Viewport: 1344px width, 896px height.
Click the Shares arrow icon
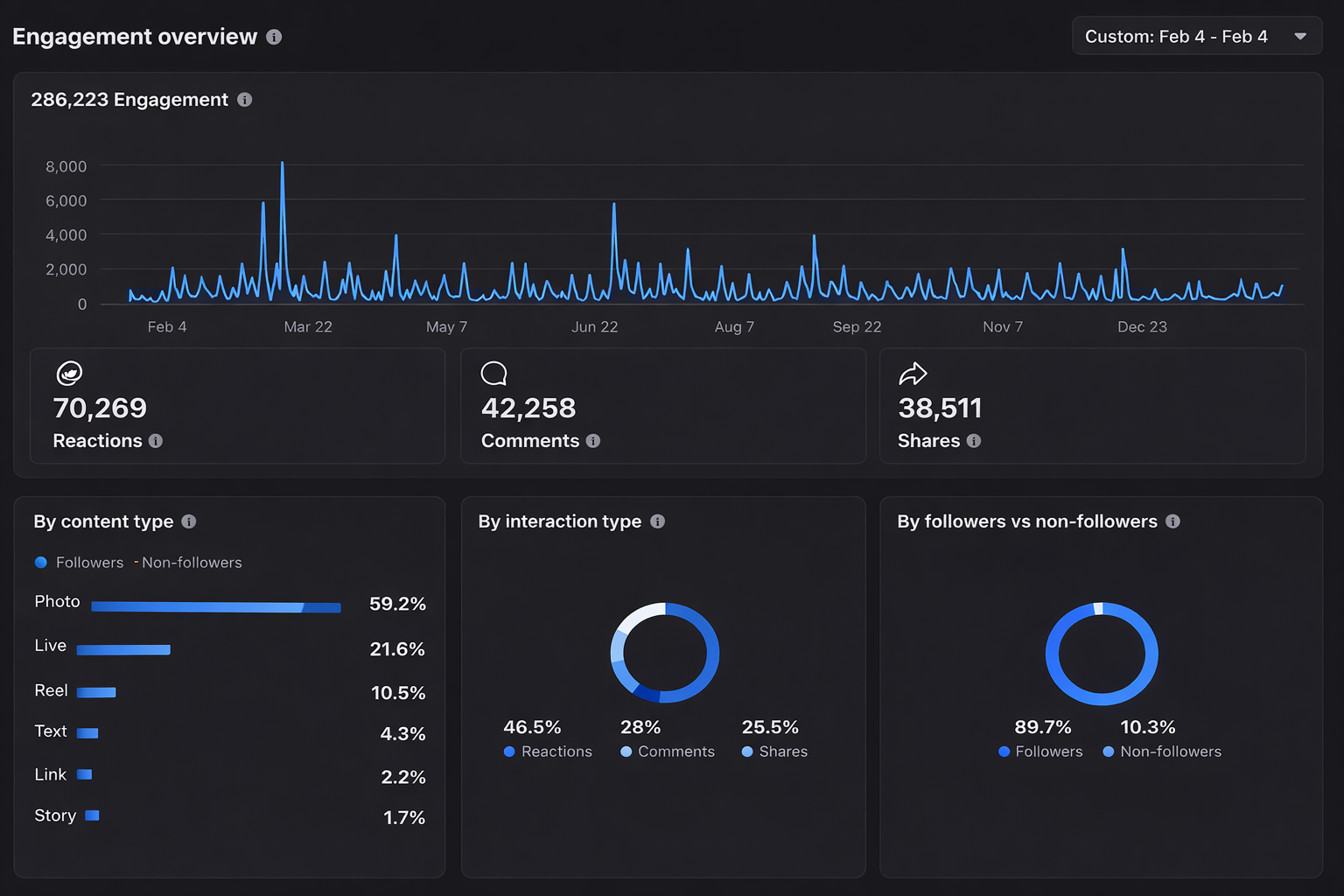[x=913, y=372]
